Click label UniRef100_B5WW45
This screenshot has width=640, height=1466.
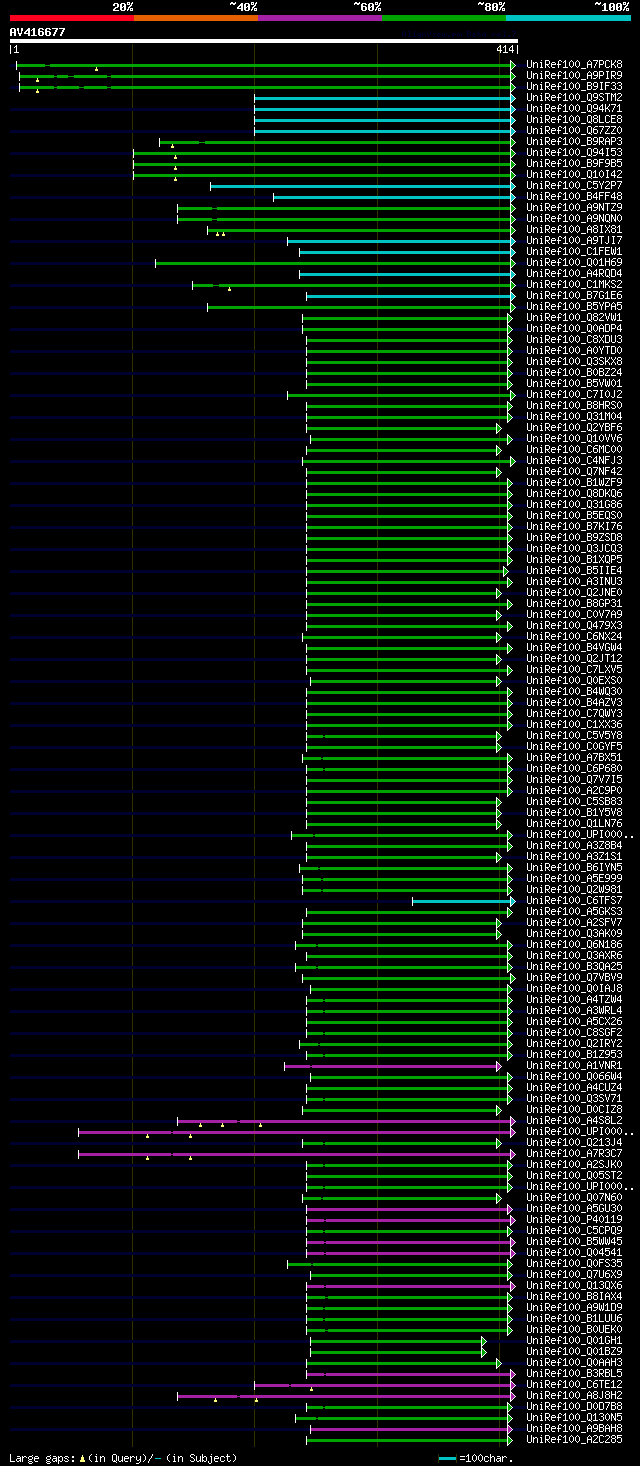[574, 1241]
